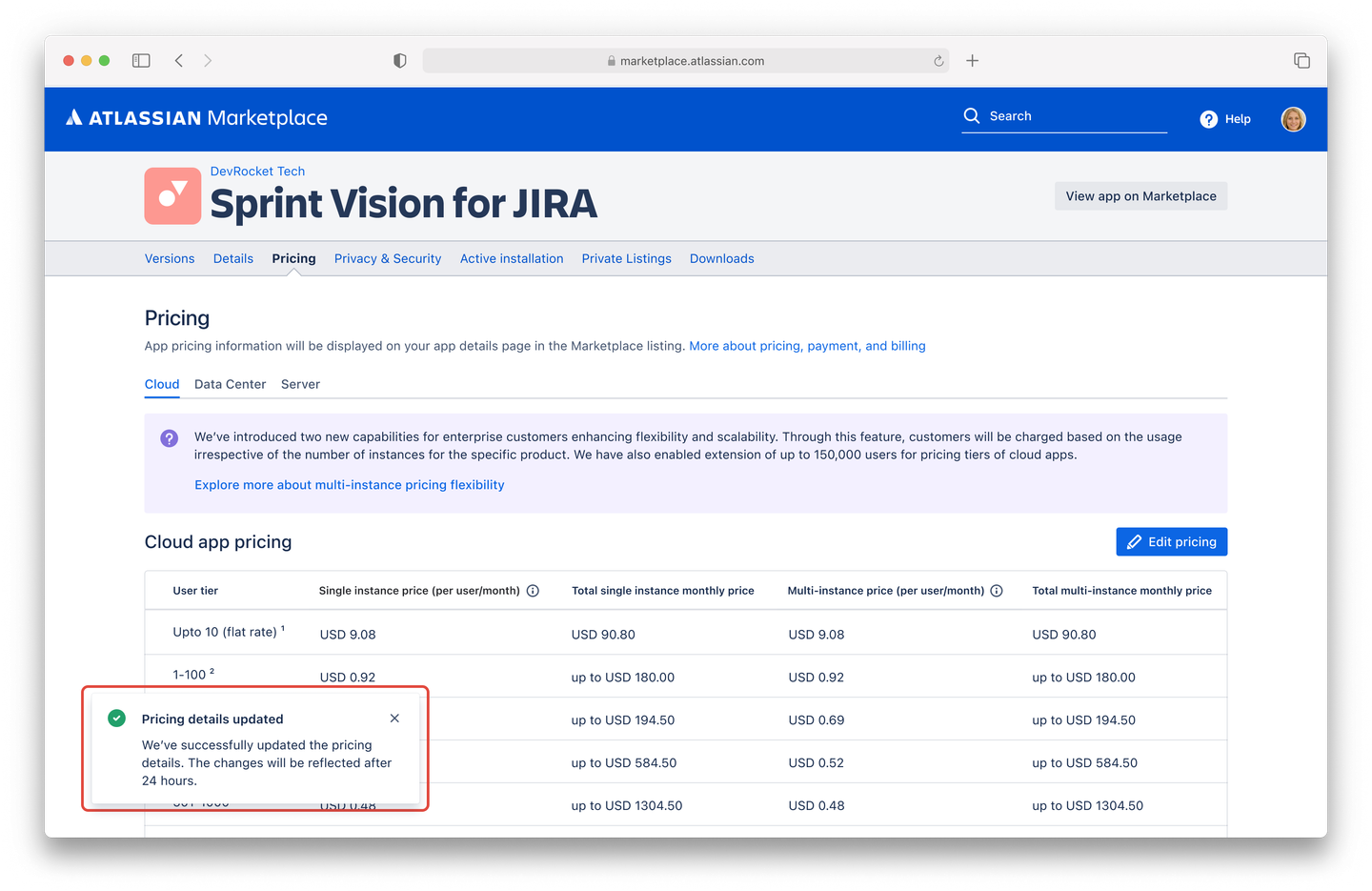Select the Private Listings tab
The width and height of the screenshot is (1372, 891).
(626, 258)
